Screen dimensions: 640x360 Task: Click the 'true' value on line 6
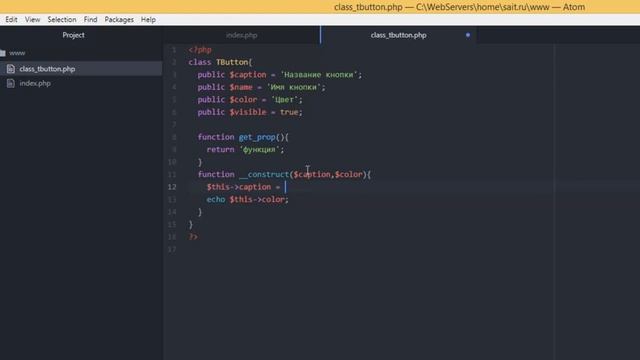tap(289, 112)
